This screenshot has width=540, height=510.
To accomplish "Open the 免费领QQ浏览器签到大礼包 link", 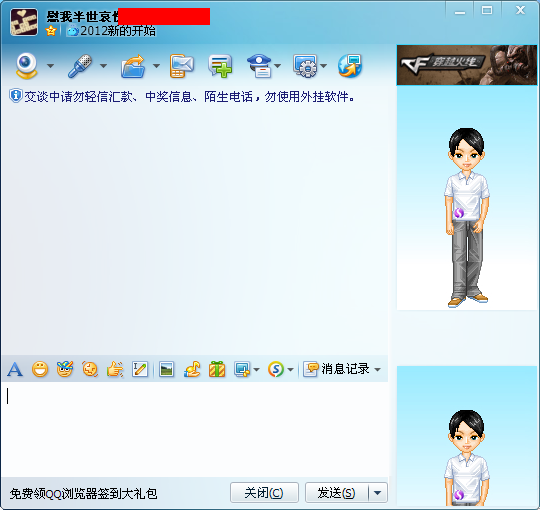I will (x=83, y=494).
